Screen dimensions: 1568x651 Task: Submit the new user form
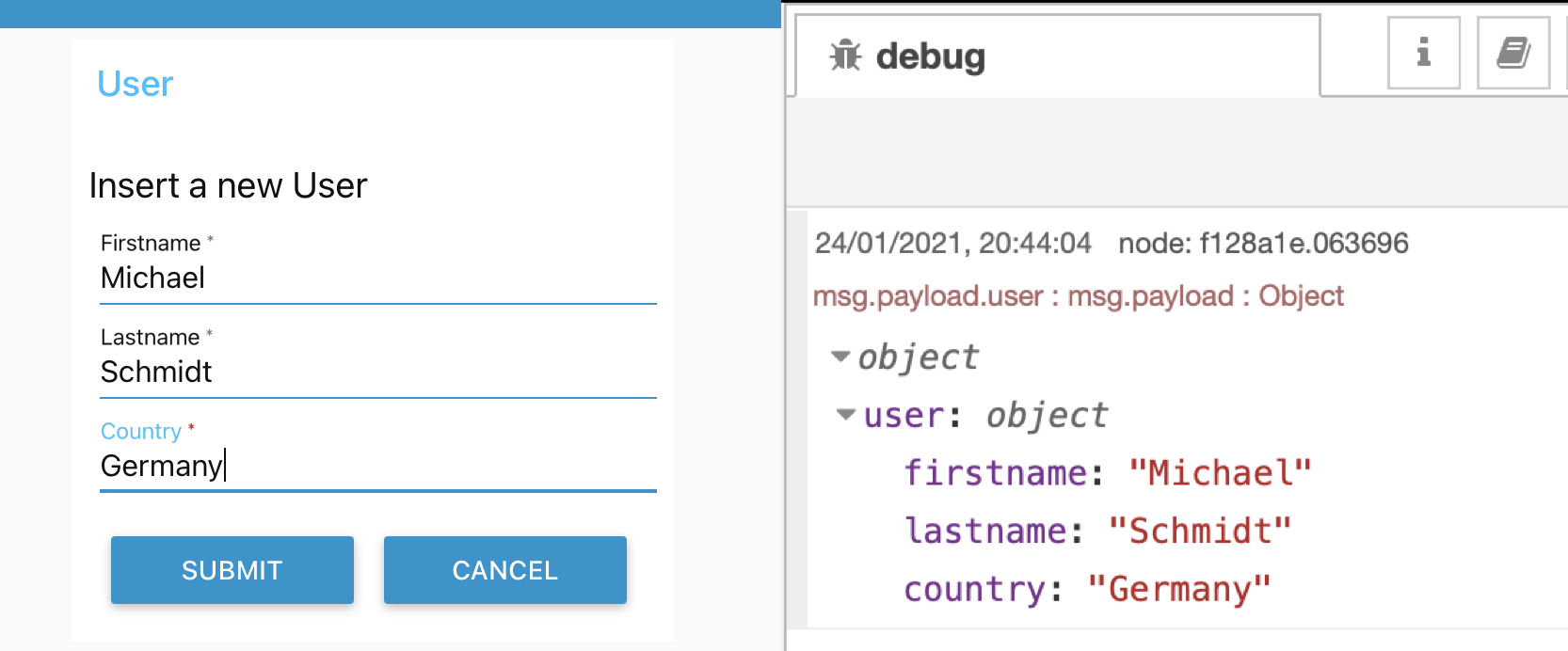pyautogui.click(x=232, y=570)
